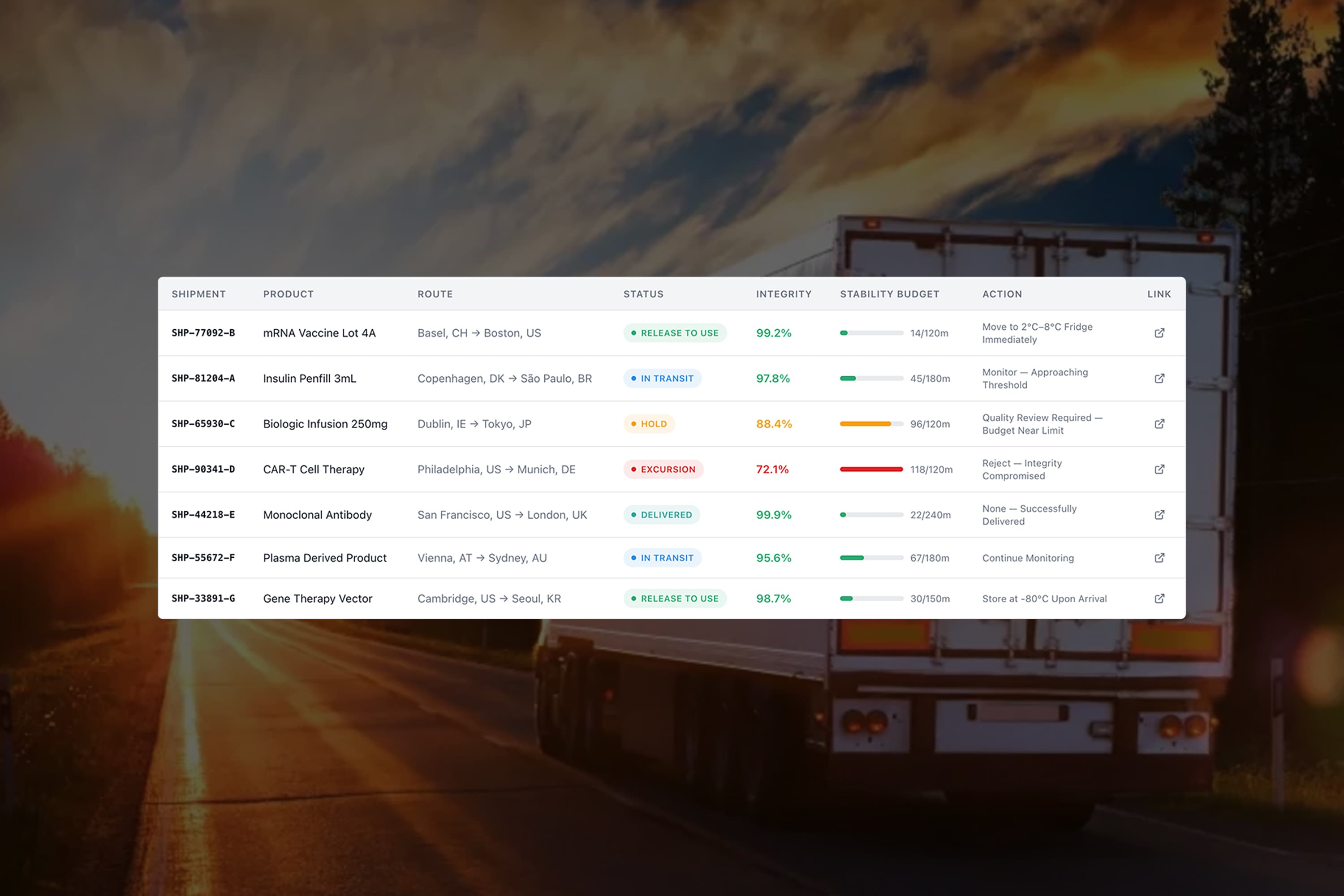
Task: Open external link for Plasma Derived Product
Action: pos(1159,558)
